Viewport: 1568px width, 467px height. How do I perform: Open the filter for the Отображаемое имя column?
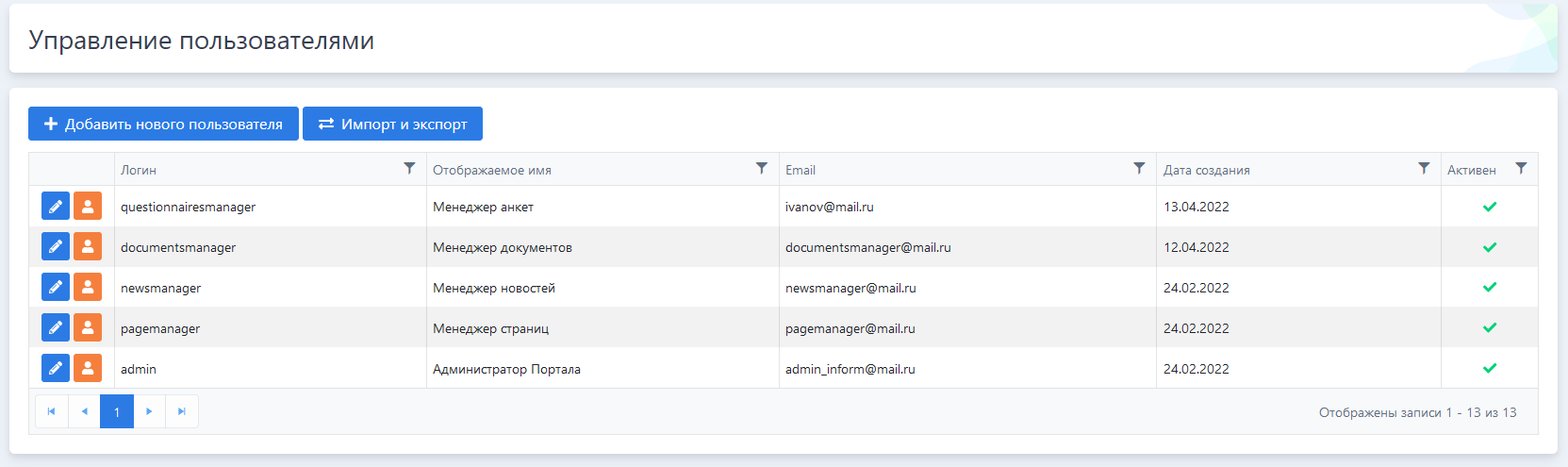761,169
